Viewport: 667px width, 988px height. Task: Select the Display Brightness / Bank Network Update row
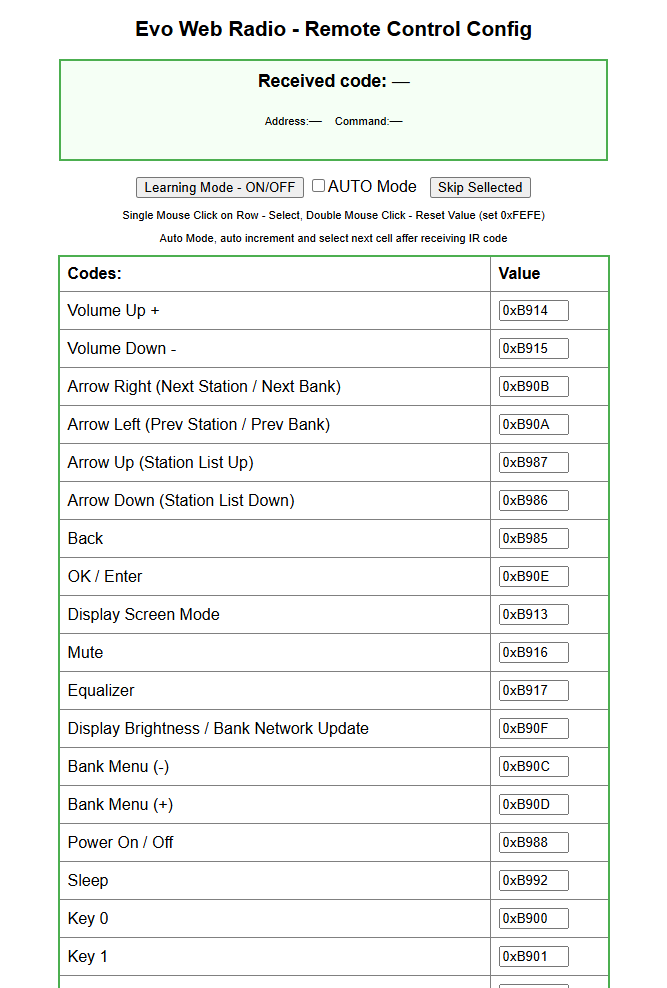(x=334, y=728)
